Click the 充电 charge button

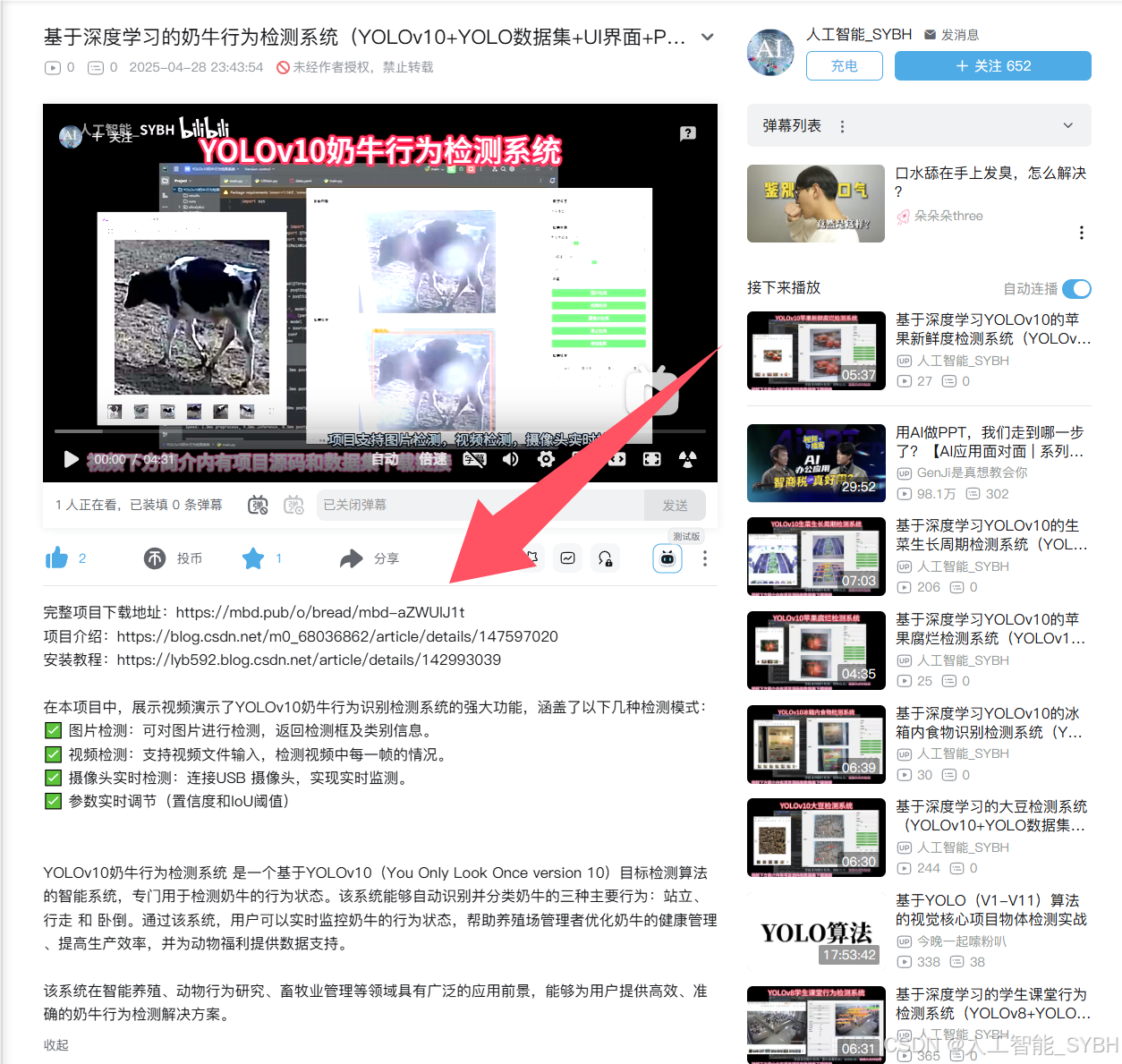844,65
